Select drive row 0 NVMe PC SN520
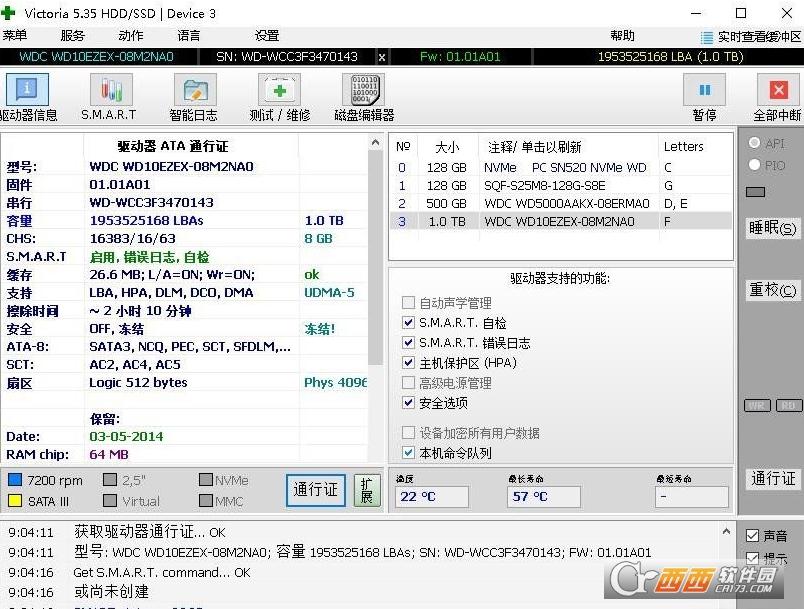This screenshot has height=609, width=804. point(561,168)
